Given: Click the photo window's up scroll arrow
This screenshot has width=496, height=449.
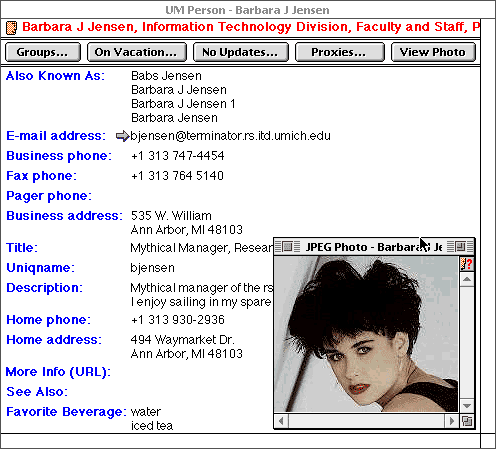Looking at the screenshot, I should click(x=467, y=279).
